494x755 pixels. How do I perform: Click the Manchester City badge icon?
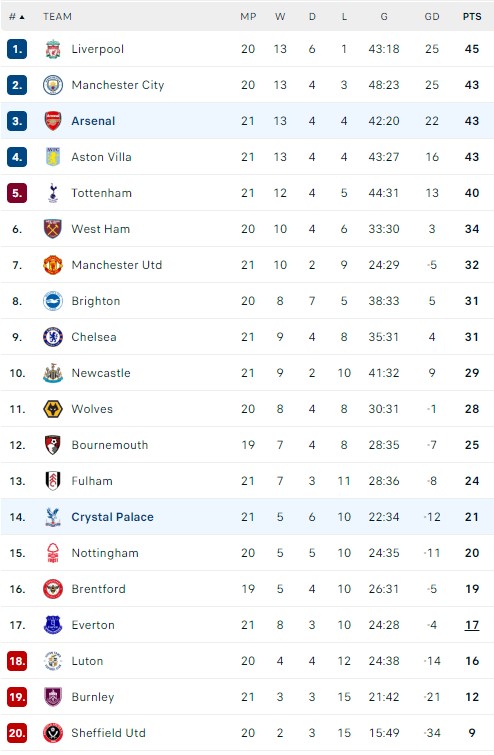[53, 85]
